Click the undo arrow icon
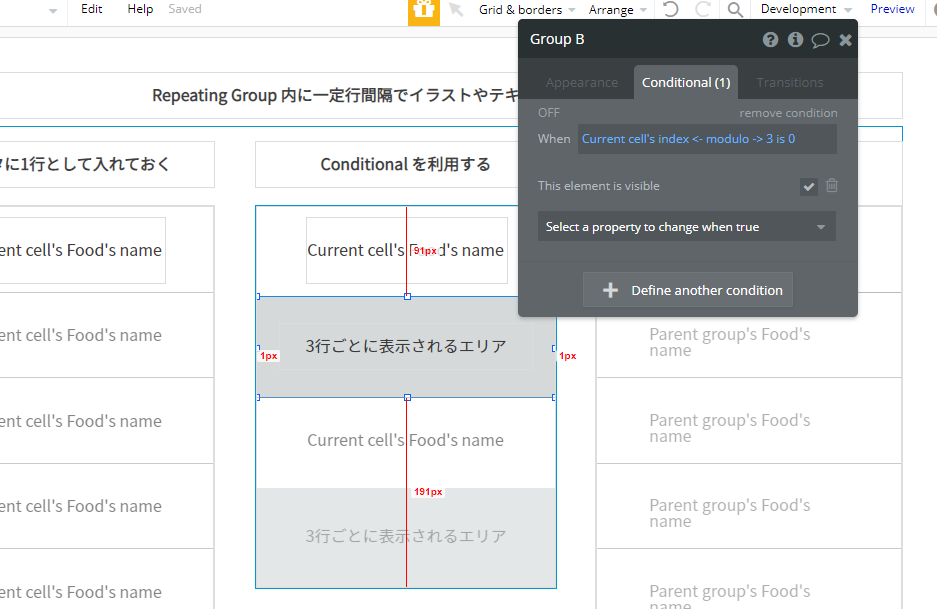Screen dimensions: 937x609 [x=670, y=9]
